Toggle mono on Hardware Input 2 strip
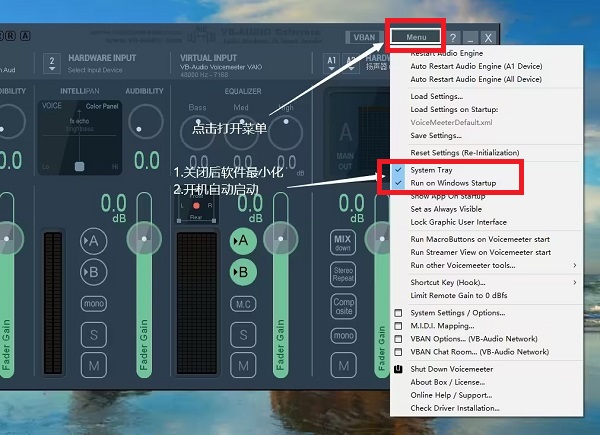The image size is (600, 435). (x=94, y=303)
